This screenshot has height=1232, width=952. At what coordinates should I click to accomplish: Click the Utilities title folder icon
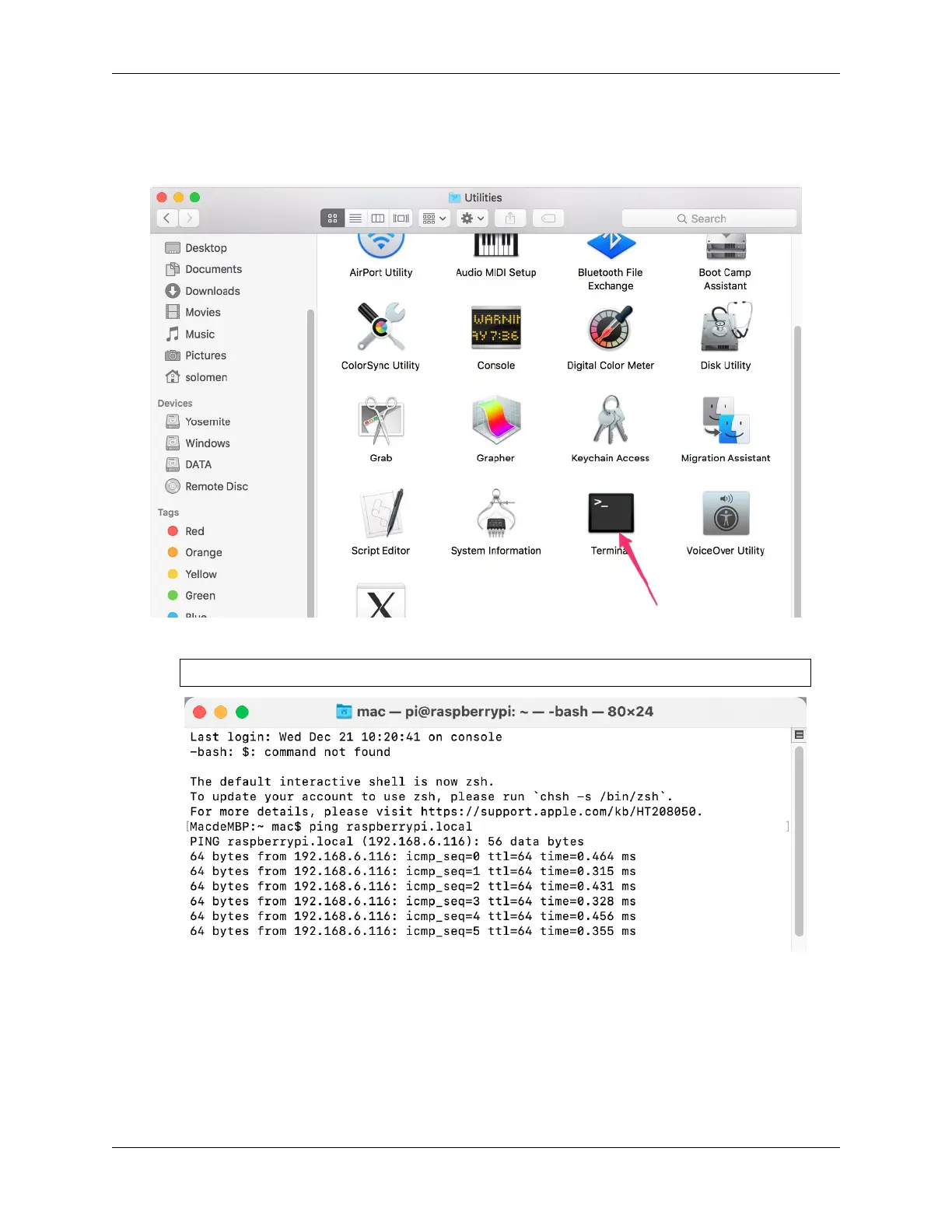455,198
